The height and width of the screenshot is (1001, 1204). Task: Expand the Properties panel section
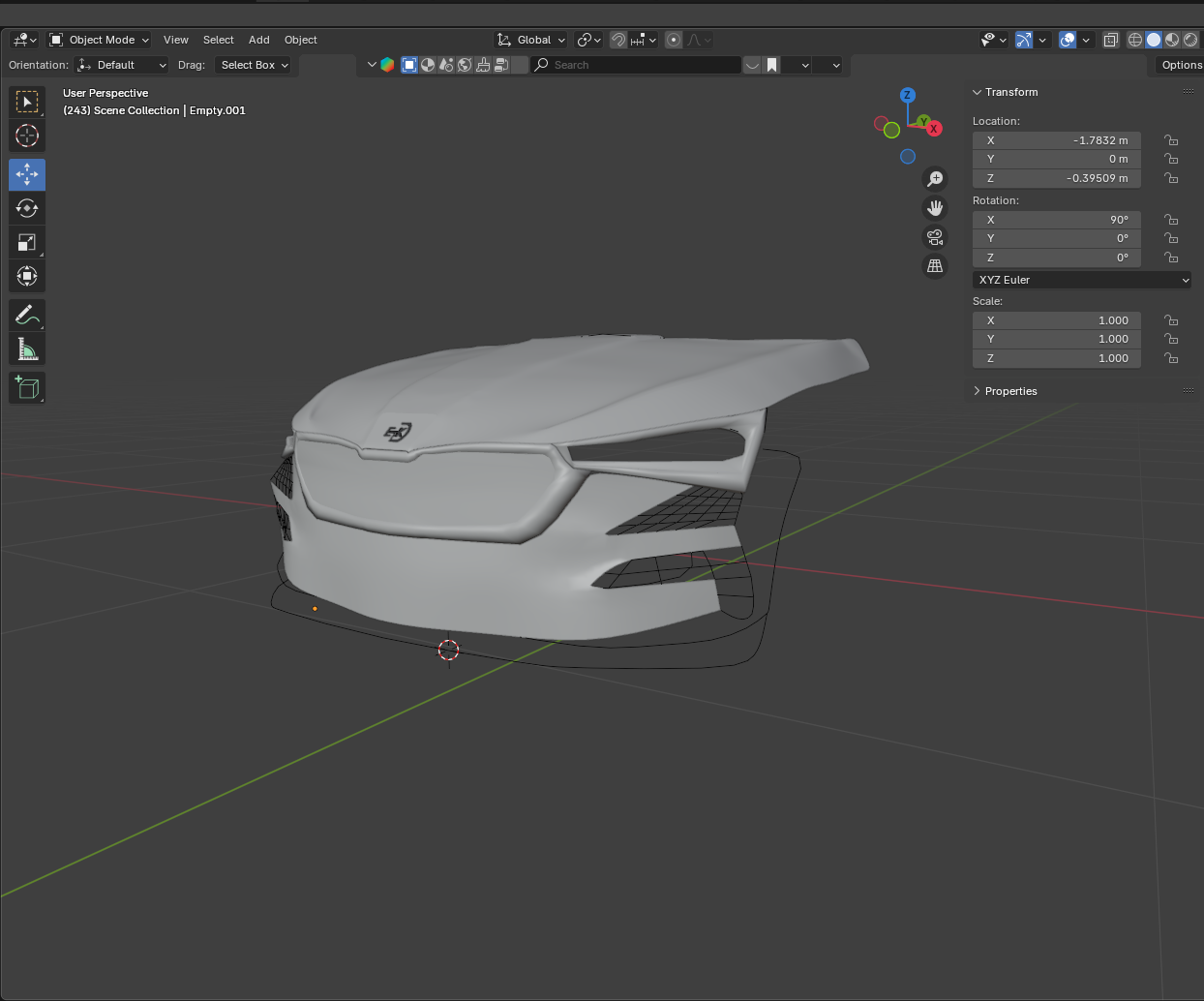tap(1010, 391)
